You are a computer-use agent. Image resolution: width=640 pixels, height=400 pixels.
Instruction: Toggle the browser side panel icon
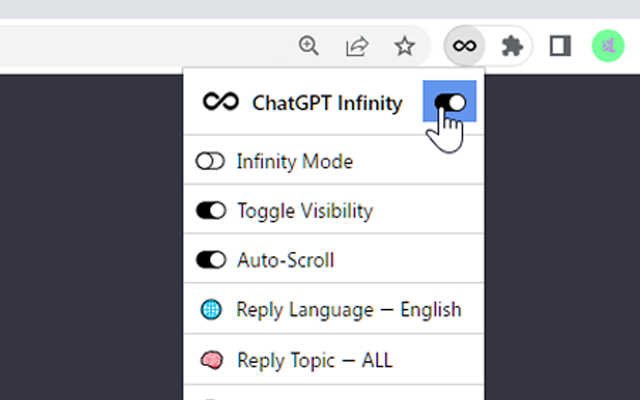(560, 46)
